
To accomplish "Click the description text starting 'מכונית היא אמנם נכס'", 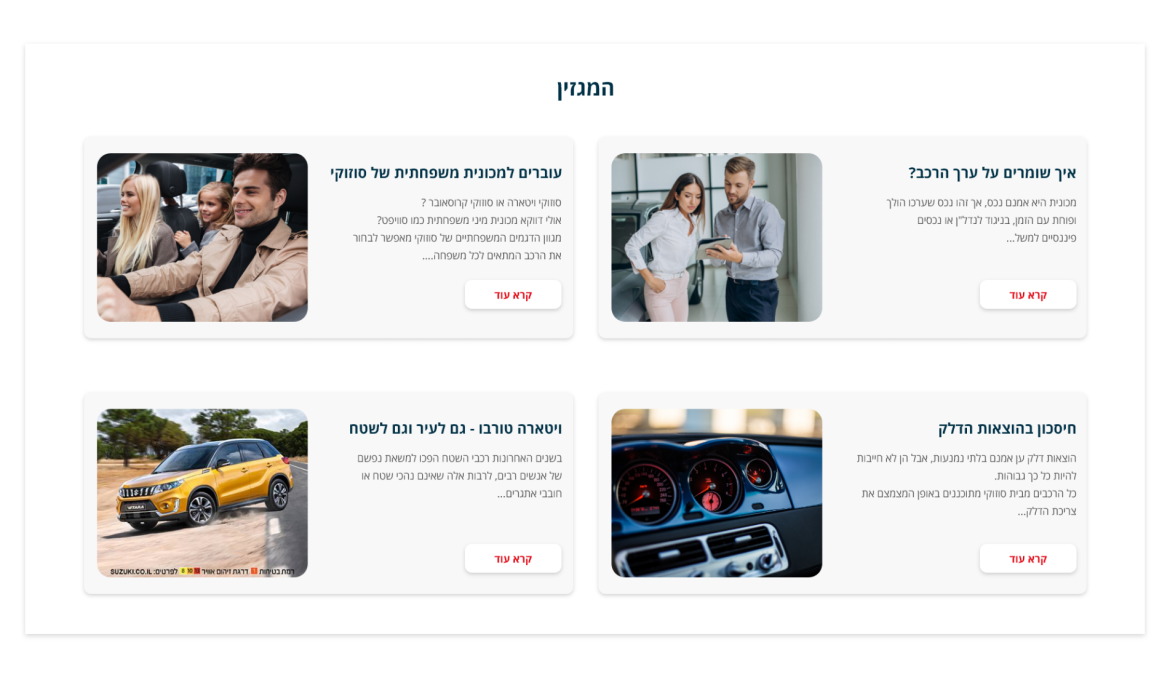I will [981, 220].
